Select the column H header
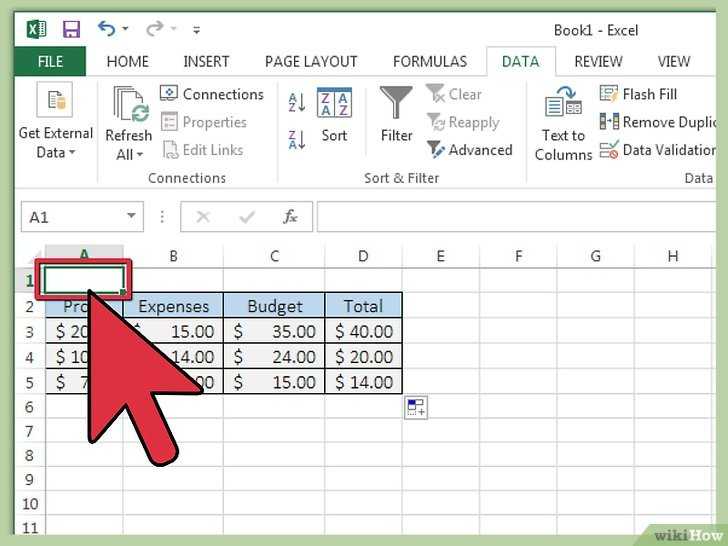 673,256
